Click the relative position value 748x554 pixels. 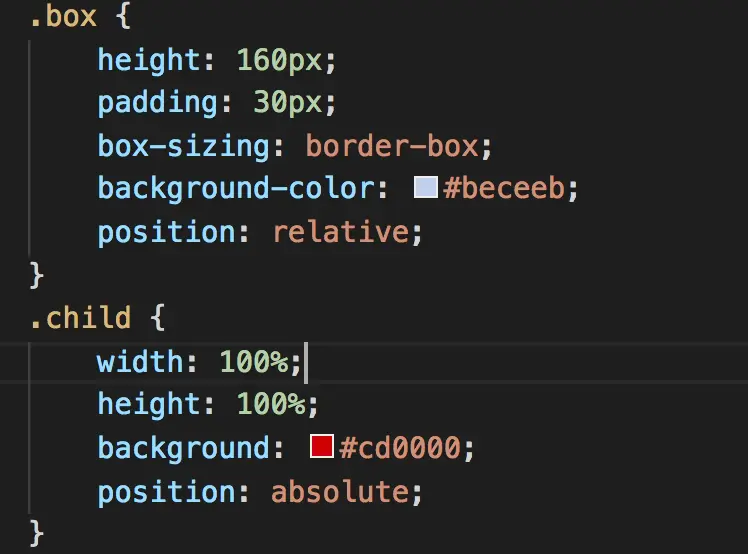(340, 232)
